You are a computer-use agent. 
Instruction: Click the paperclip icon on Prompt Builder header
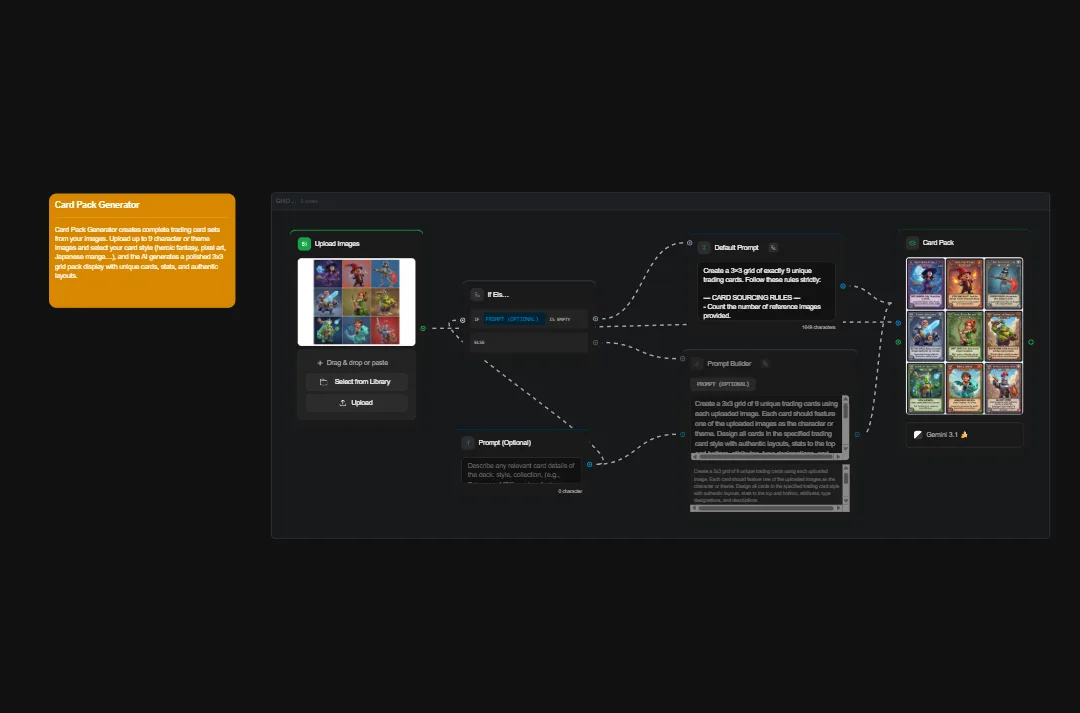(x=764, y=363)
